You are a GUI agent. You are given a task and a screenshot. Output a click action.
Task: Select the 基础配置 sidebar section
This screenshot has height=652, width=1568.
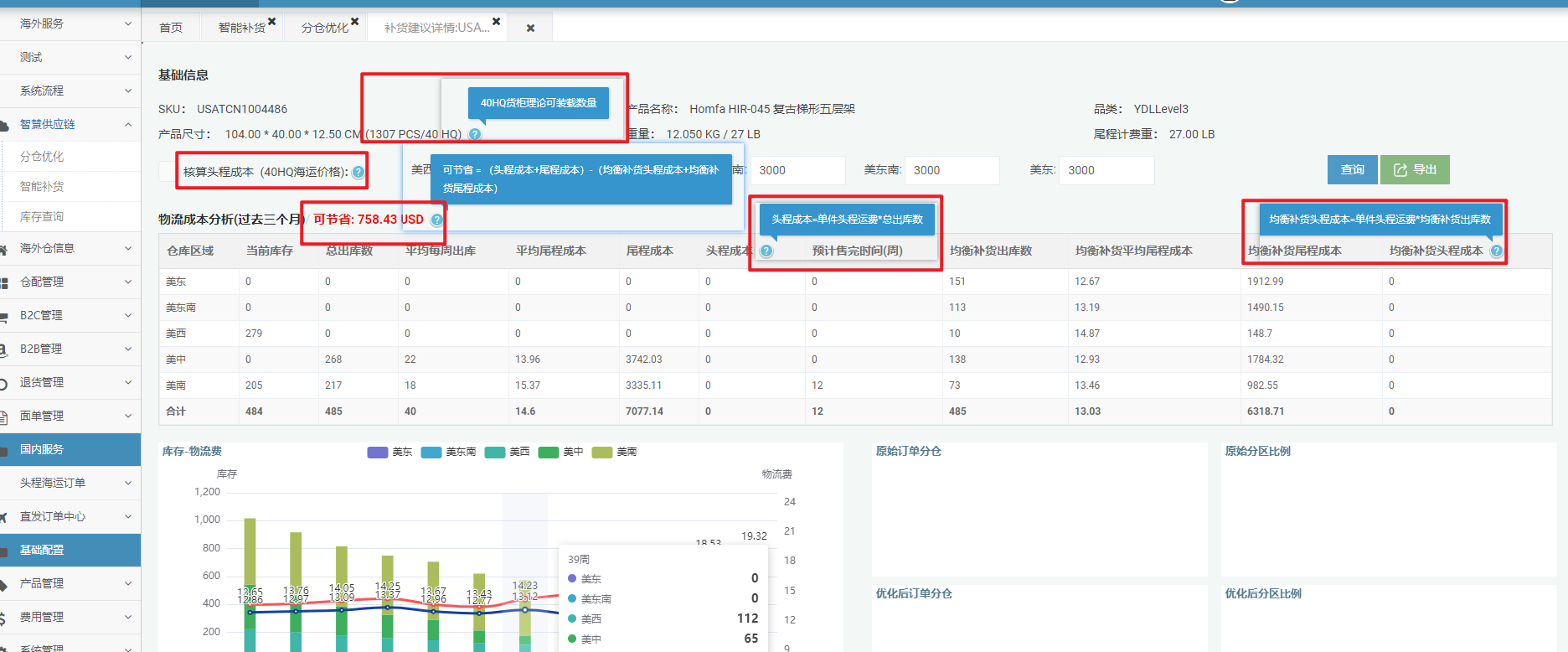(x=70, y=550)
